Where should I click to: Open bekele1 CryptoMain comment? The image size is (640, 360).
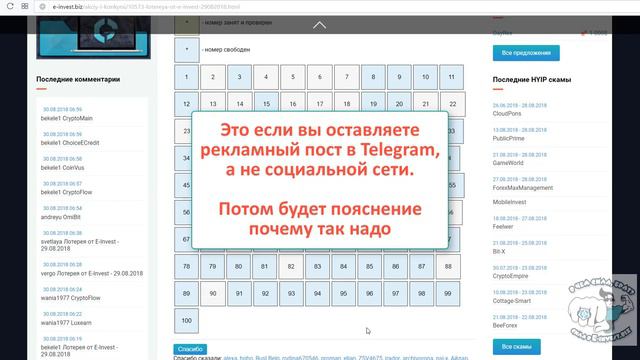click(x=67, y=118)
